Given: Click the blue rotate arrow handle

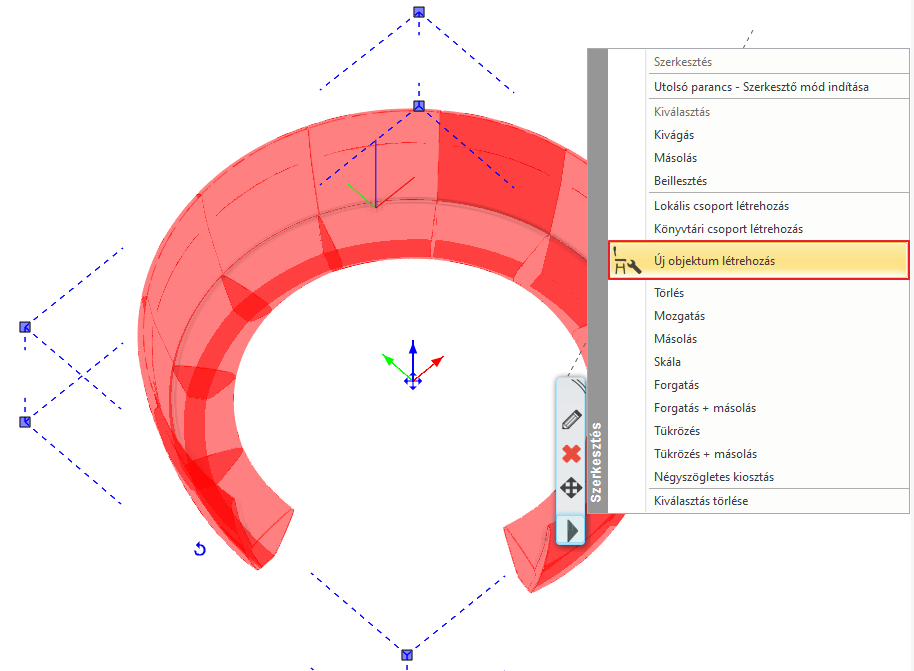Looking at the screenshot, I should point(200,549).
